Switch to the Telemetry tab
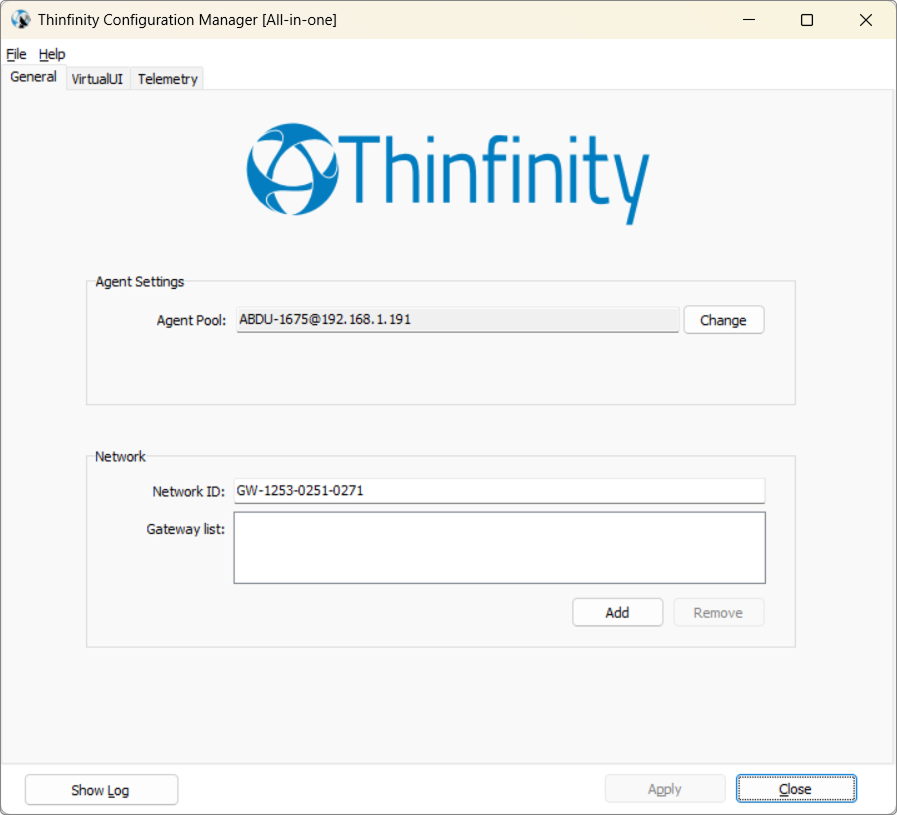 167,79
